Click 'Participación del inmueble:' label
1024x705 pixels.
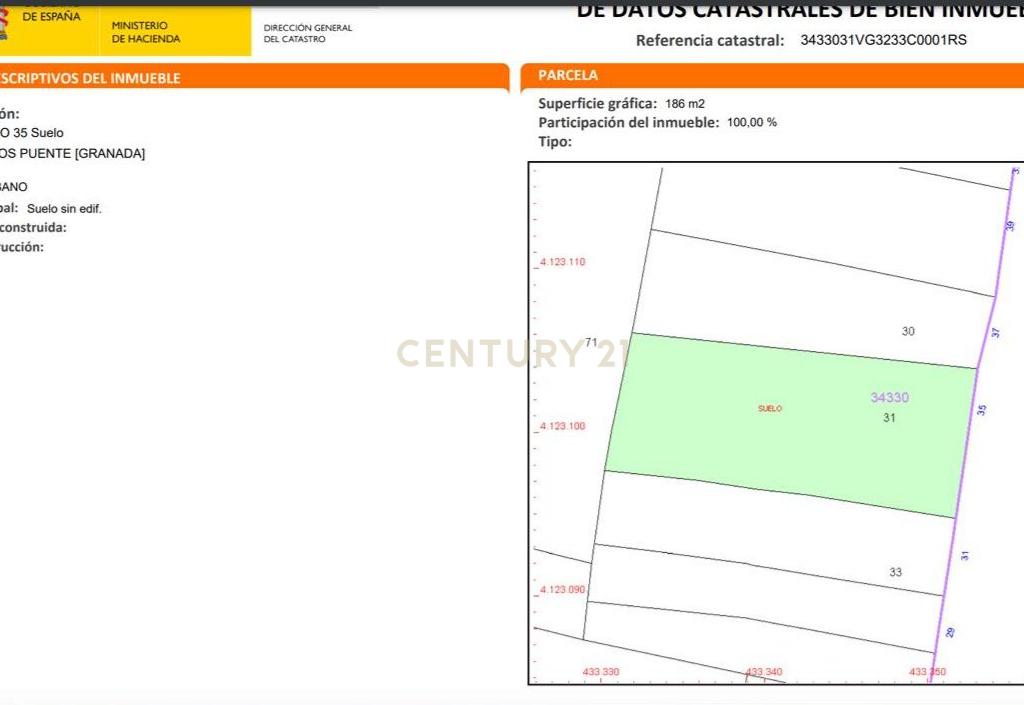click(x=628, y=122)
